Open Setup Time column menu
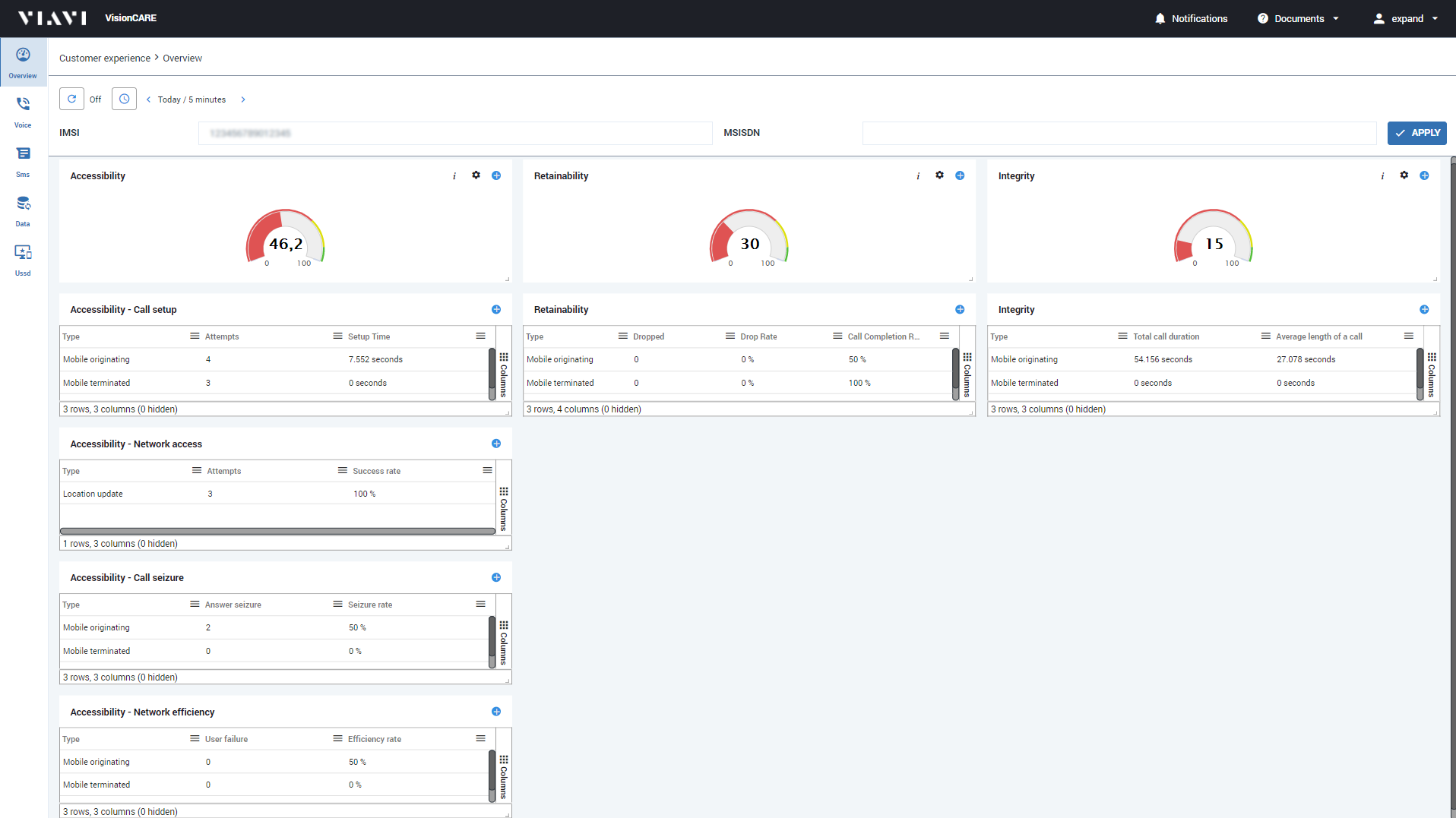Image resolution: width=1456 pixels, height=818 pixels. (480, 336)
